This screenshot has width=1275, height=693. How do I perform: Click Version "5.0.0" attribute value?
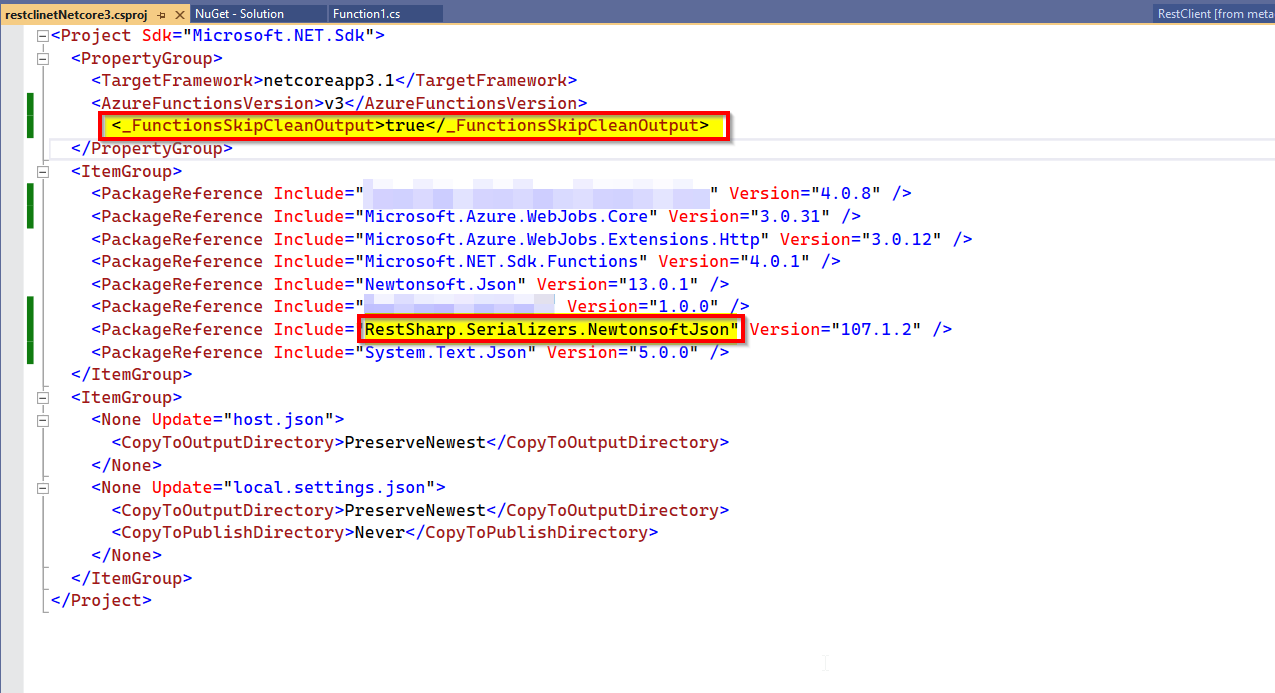pos(663,352)
